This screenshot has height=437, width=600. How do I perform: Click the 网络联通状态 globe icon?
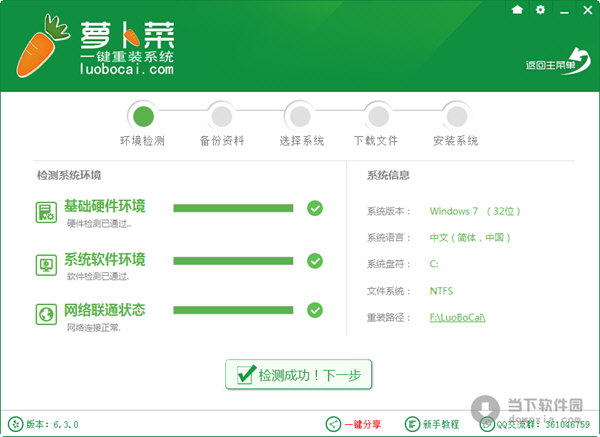click(x=46, y=314)
